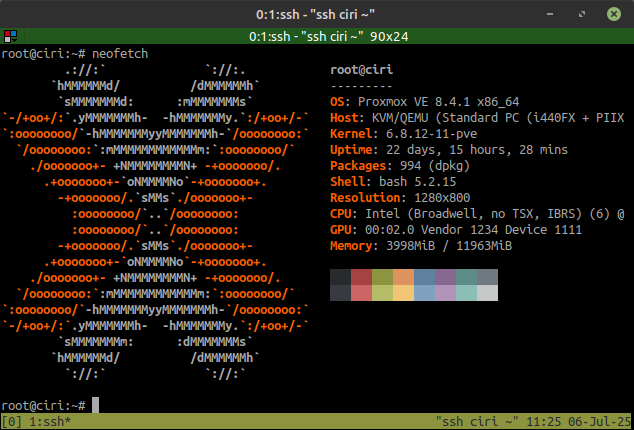Image resolution: width=634 pixels, height=430 pixels.
Task: Click the Kernel value 6.8.12-11-pve
Action: tap(431, 133)
